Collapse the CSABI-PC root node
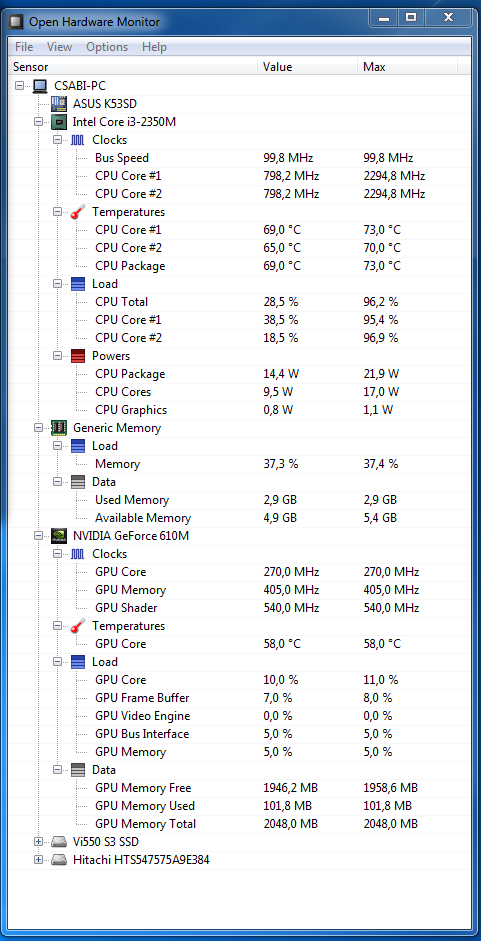 pyautogui.click(x=20, y=86)
